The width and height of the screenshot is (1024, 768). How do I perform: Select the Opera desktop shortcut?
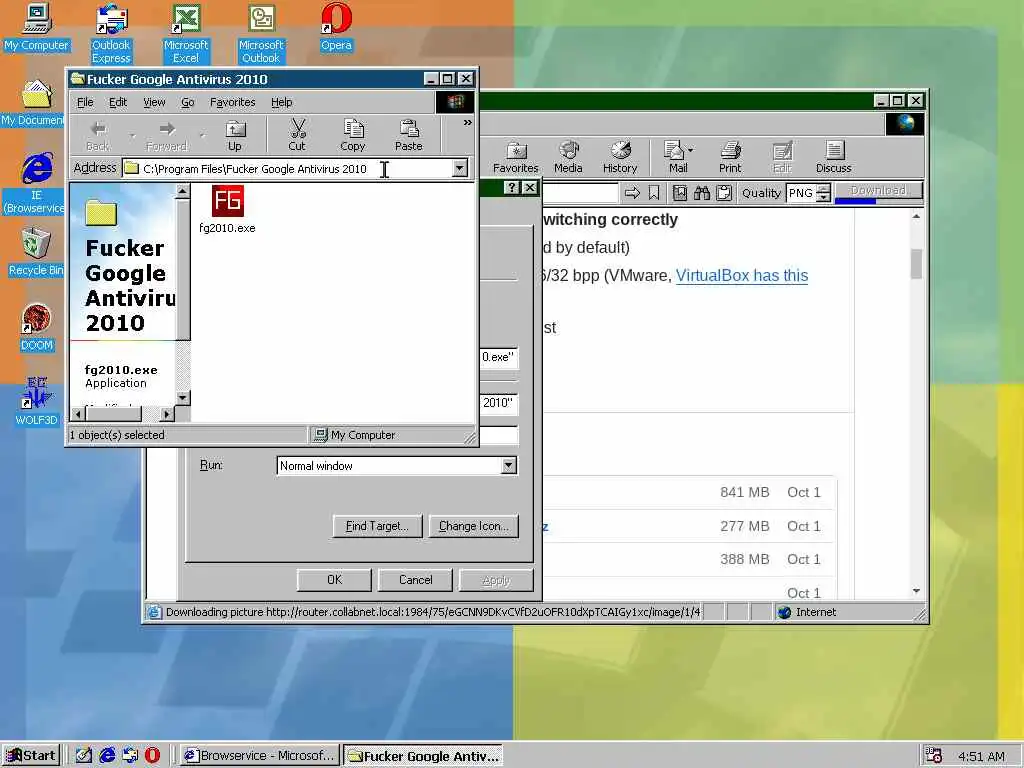336,27
